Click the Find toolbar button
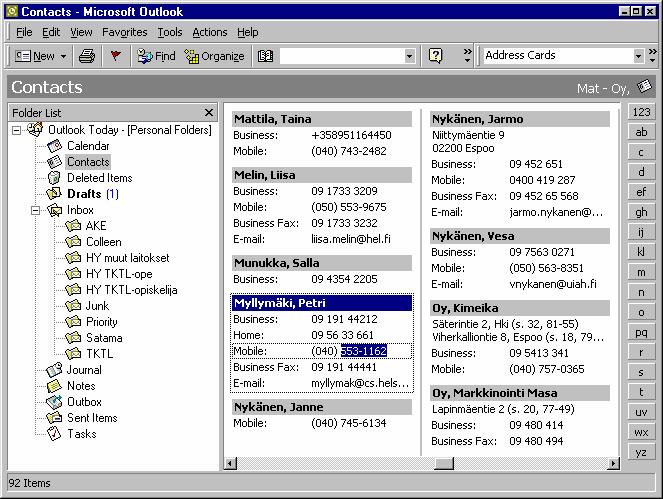Image resolution: width=663 pixels, height=499 pixels. coord(156,56)
